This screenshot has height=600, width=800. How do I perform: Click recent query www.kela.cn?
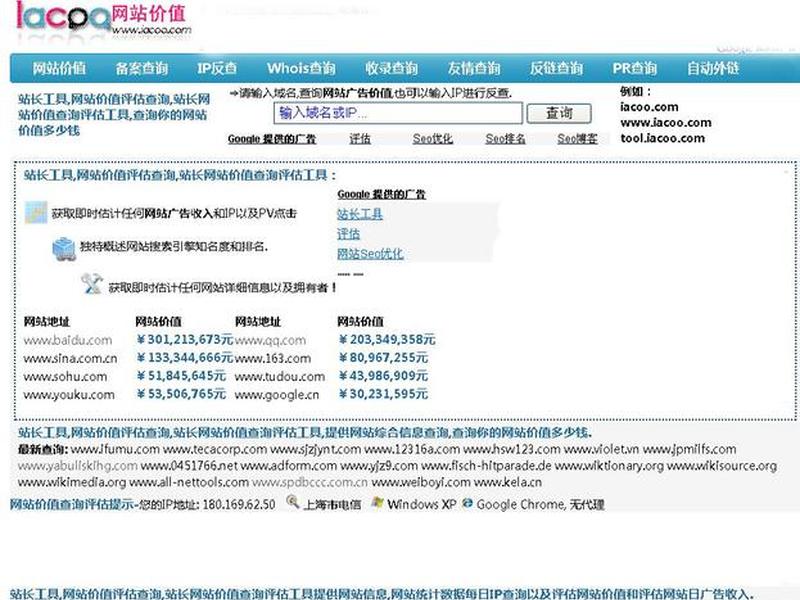pyautogui.click(x=508, y=482)
